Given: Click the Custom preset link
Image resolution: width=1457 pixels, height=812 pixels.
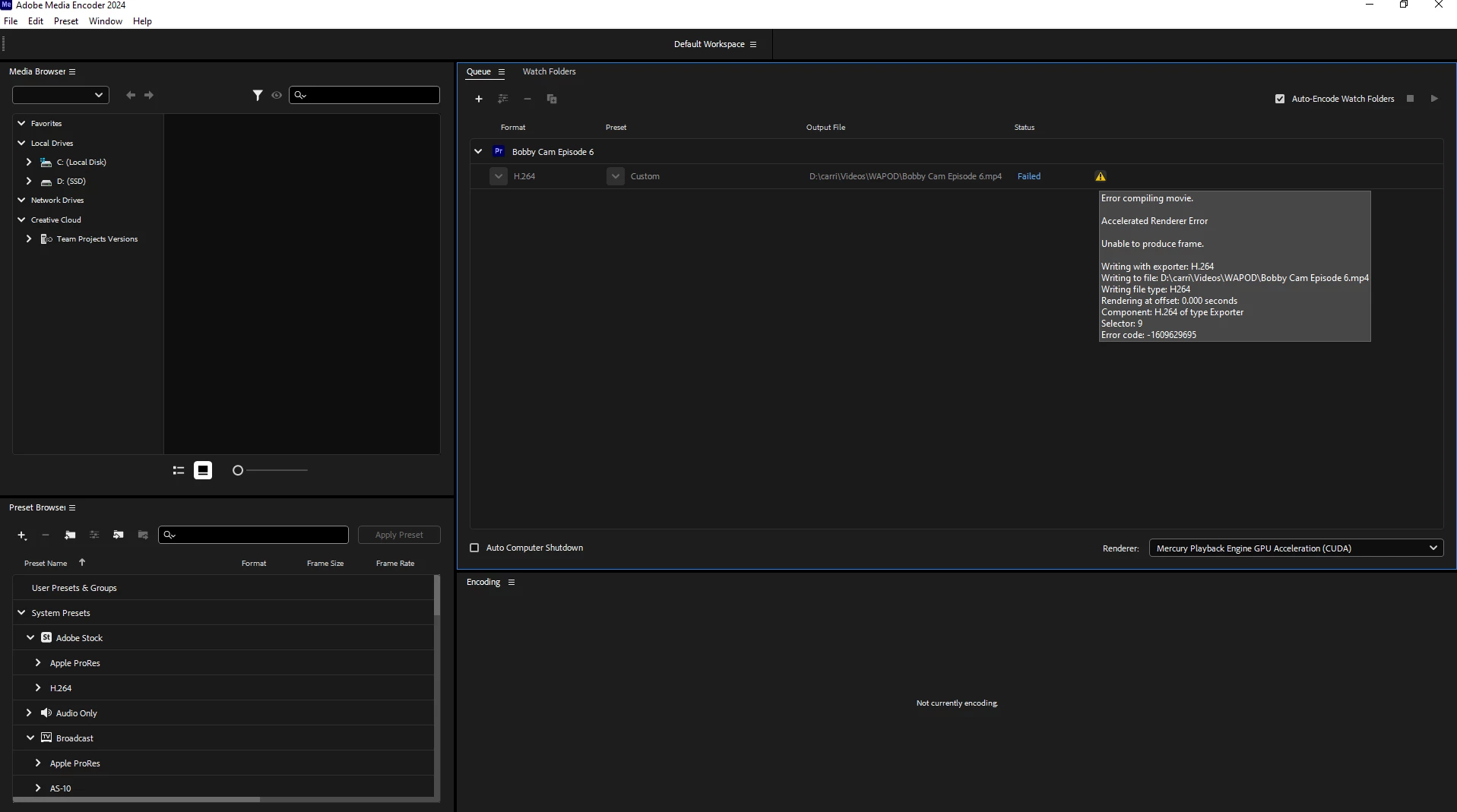Looking at the screenshot, I should tap(645, 176).
